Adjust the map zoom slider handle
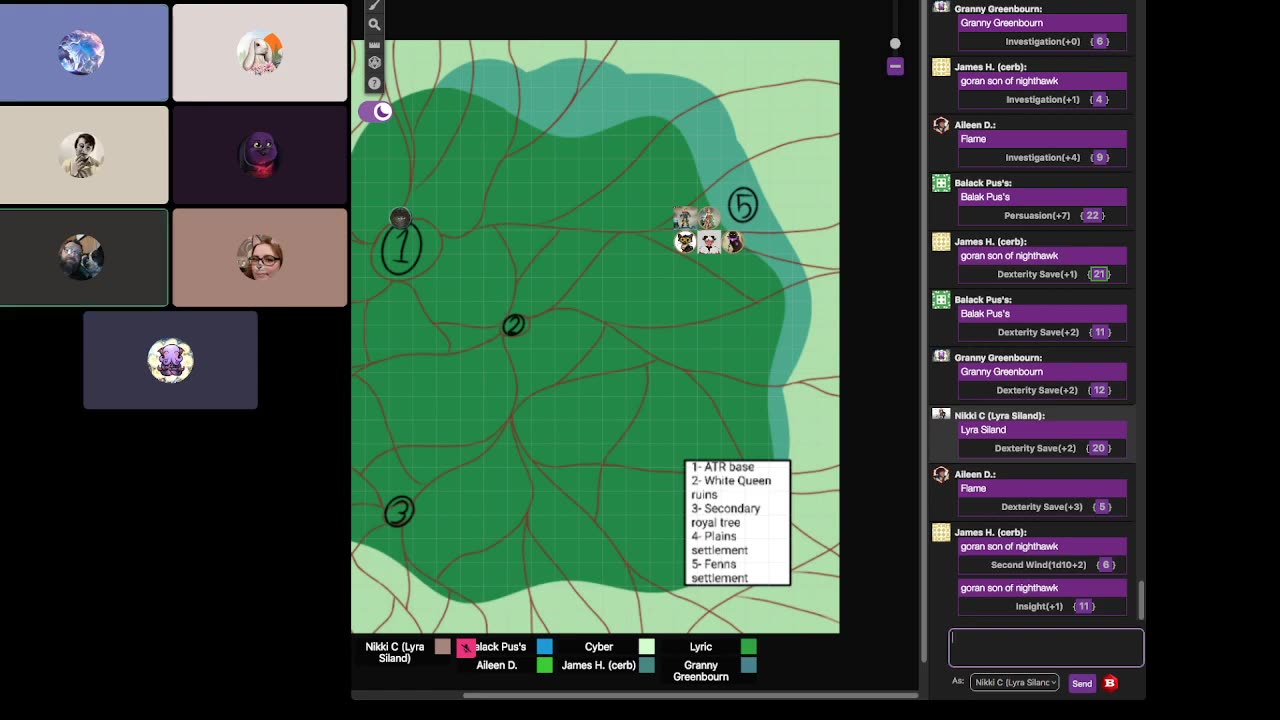1280x720 pixels. click(895, 43)
